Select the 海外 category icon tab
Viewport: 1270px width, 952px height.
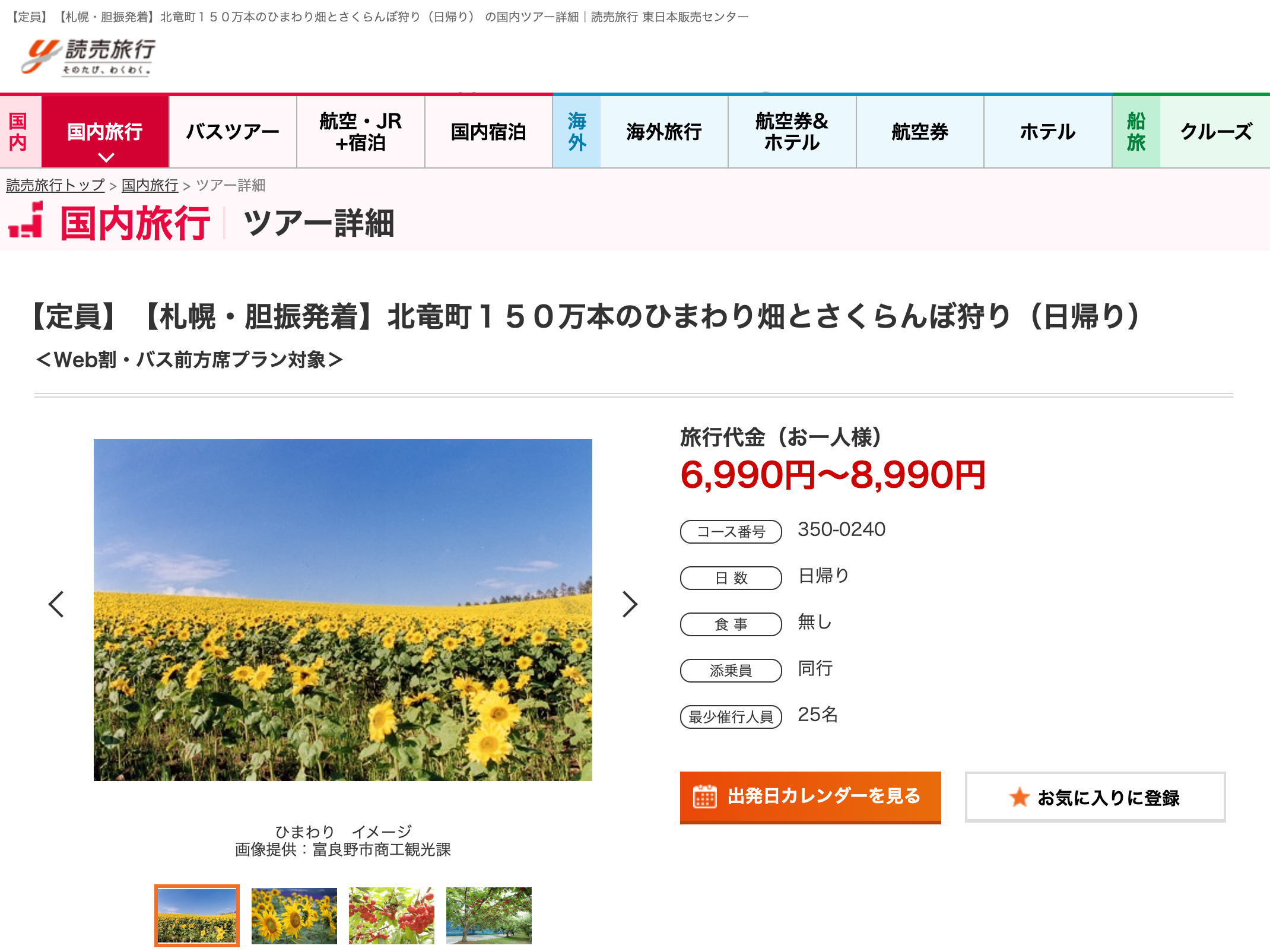coord(576,131)
